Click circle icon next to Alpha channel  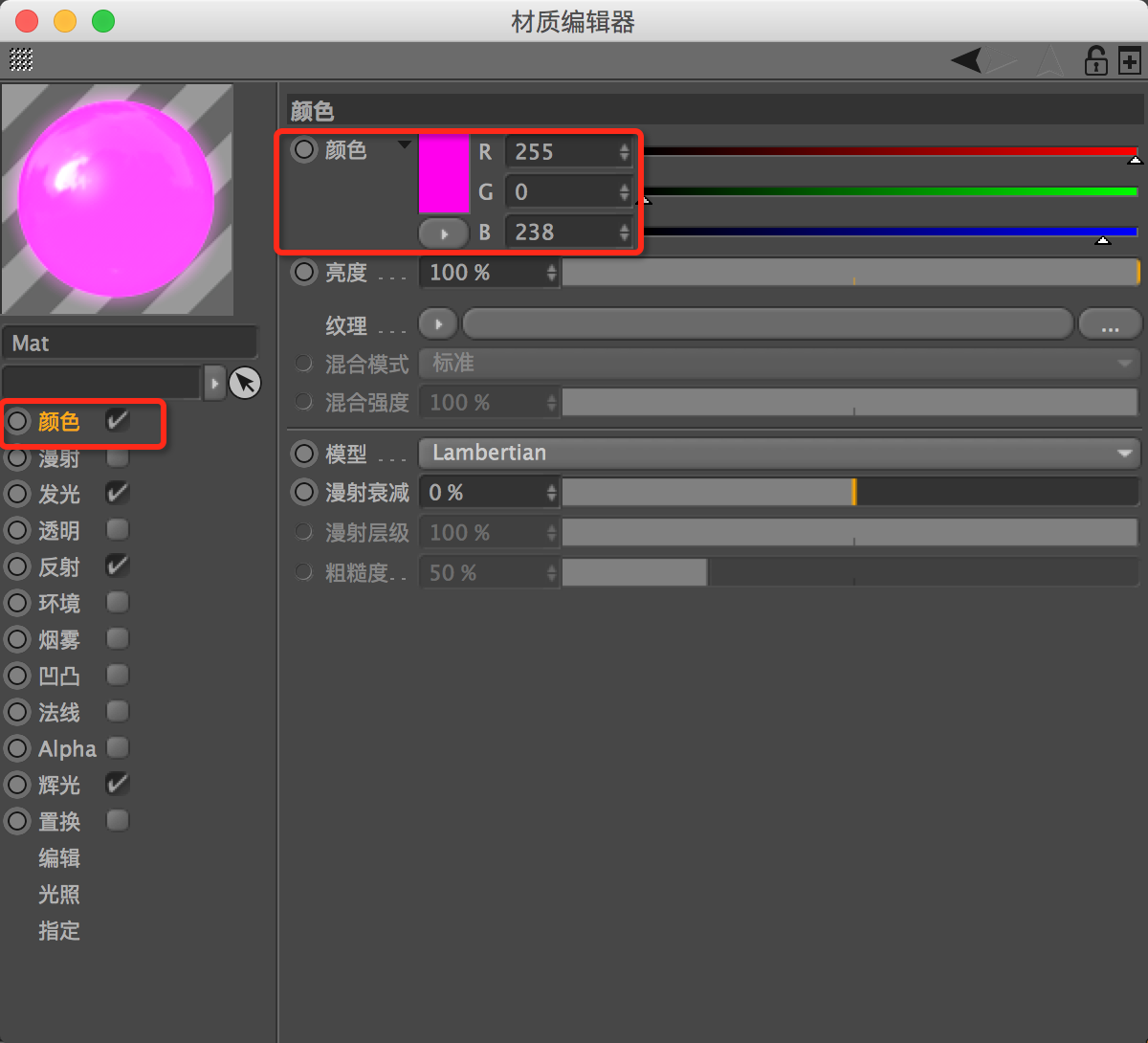[18, 748]
